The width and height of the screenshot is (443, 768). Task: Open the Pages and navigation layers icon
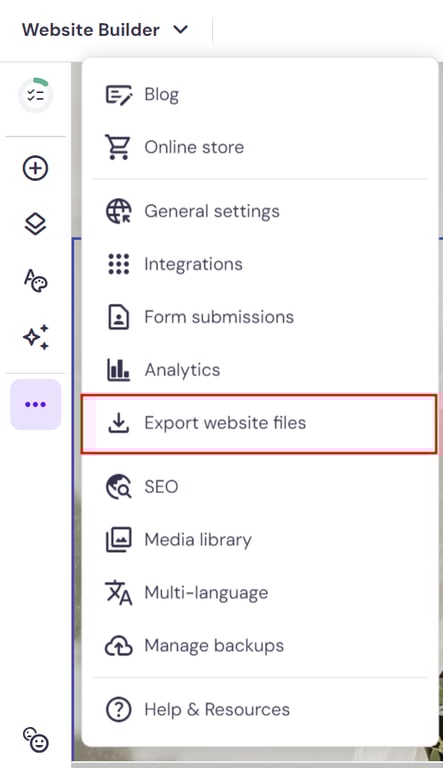(35, 224)
